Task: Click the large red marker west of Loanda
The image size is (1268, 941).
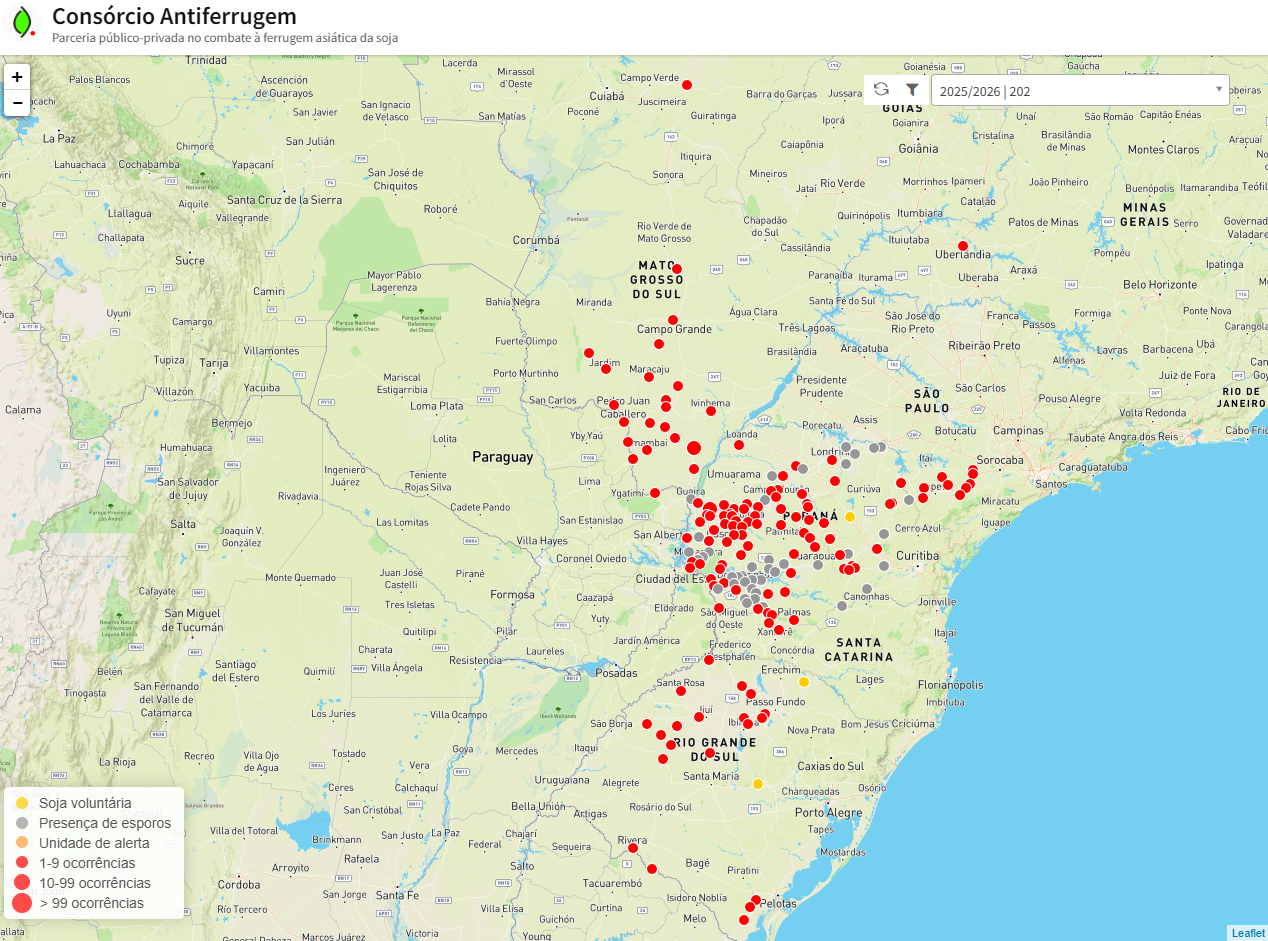Action: pyautogui.click(x=694, y=448)
